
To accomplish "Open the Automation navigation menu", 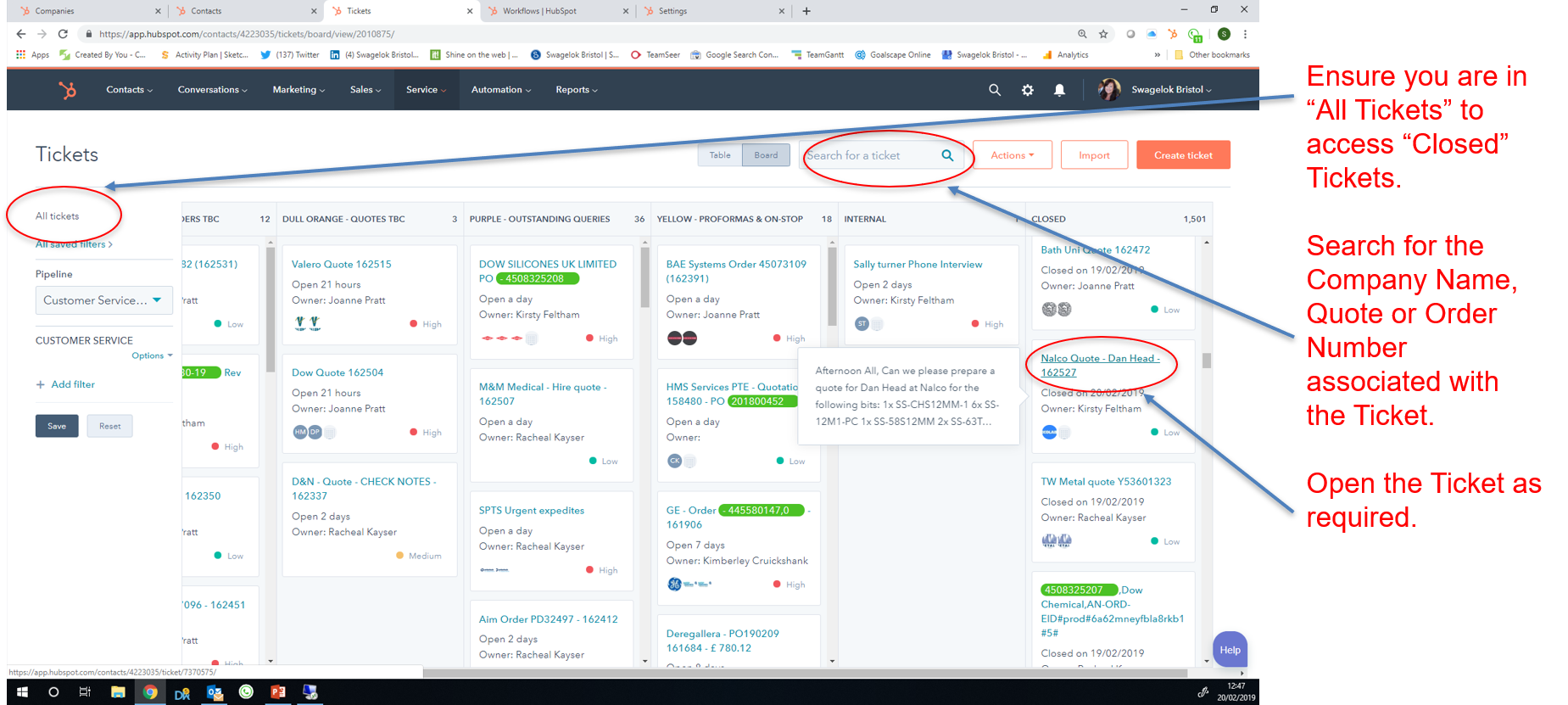I will click(501, 90).
